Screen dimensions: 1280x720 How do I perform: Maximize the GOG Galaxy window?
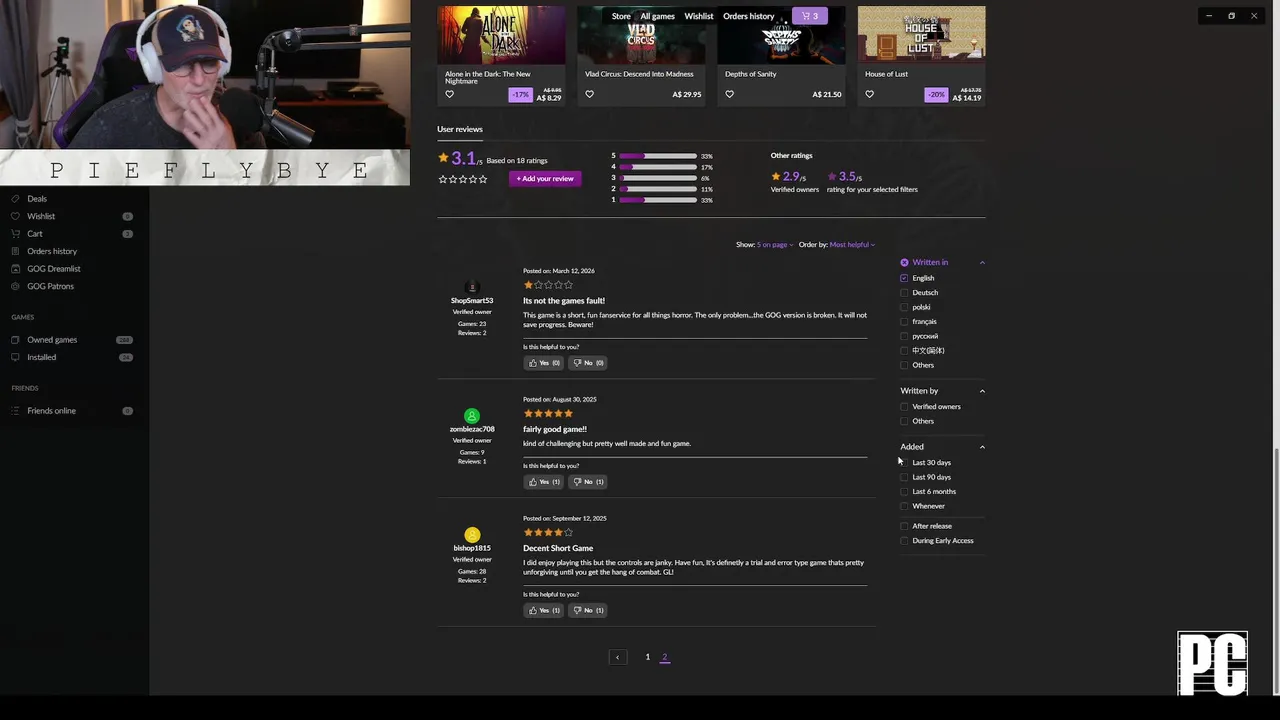(1231, 16)
